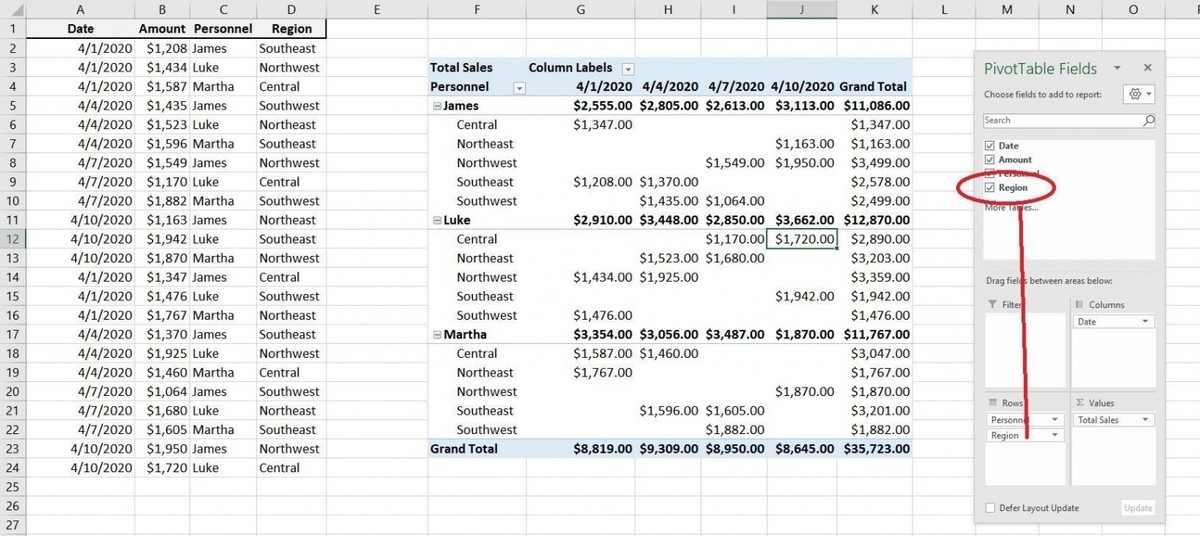Click the Update button

pos(1138,508)
